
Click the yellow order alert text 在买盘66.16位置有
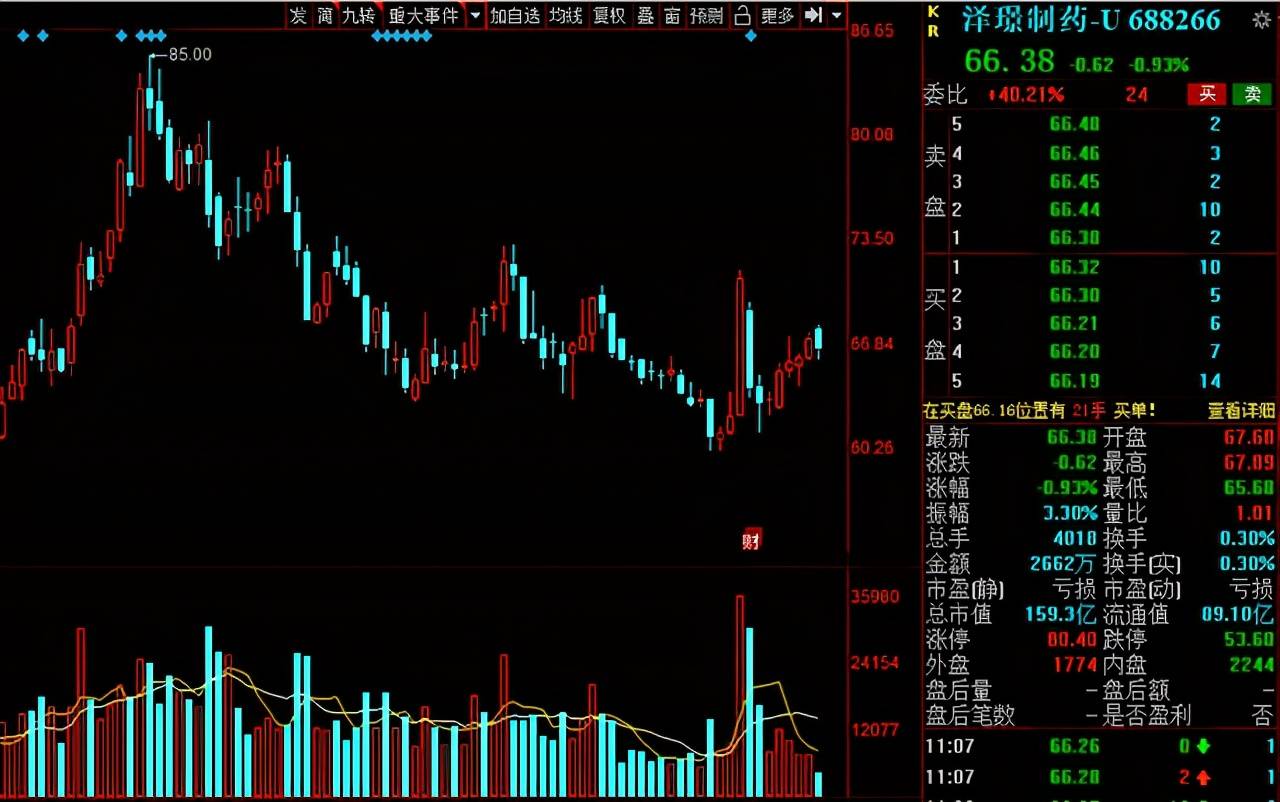[x=996, y=410]
